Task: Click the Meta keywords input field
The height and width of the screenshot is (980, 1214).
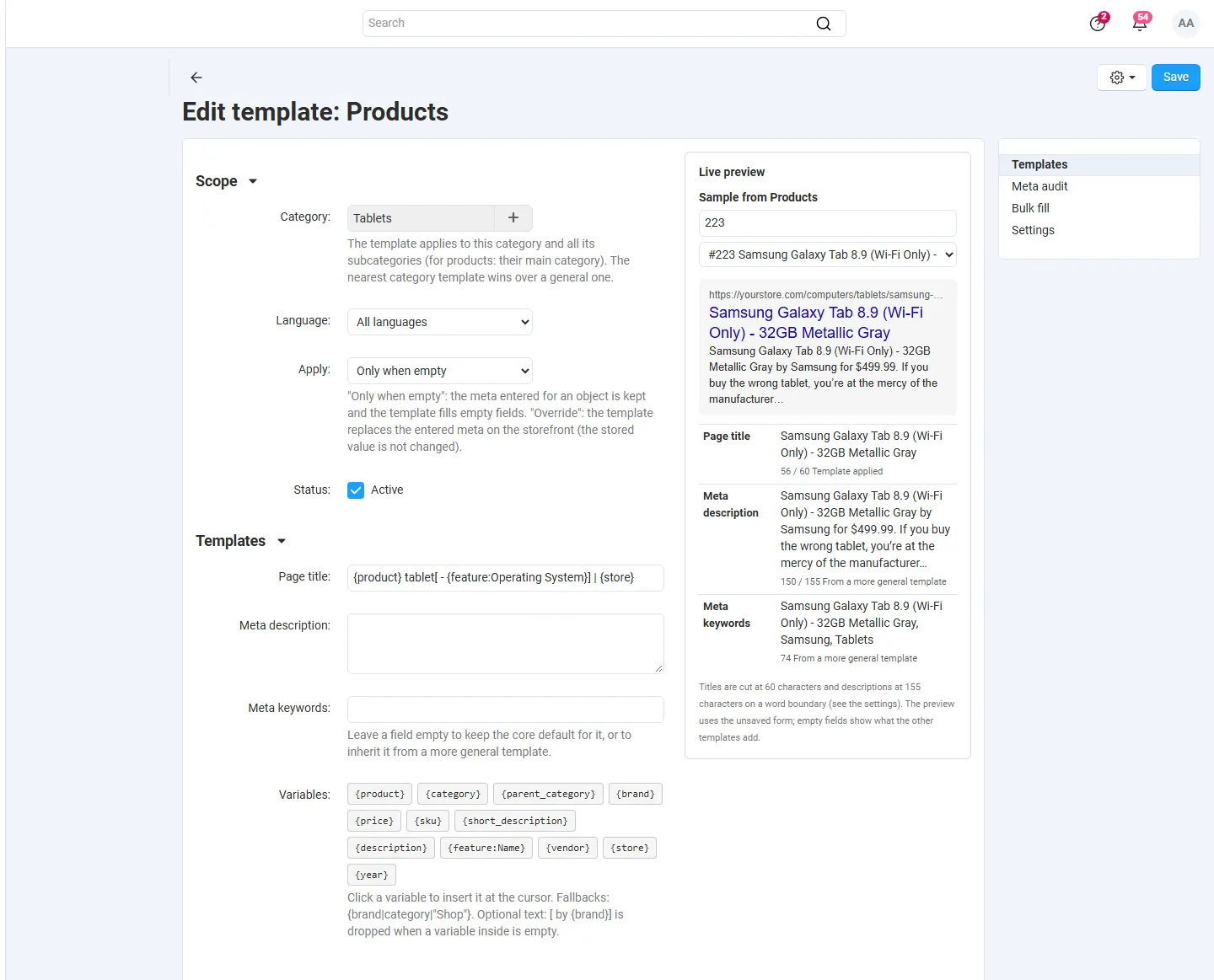Action: [x=506, y=710]
